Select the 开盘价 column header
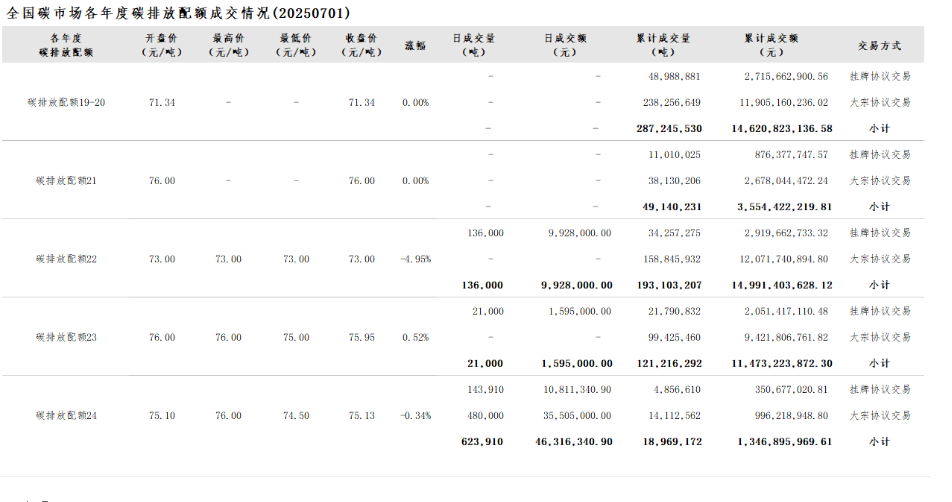The height and width of the screenshot is (502, 952). click(x=161, y=45)
